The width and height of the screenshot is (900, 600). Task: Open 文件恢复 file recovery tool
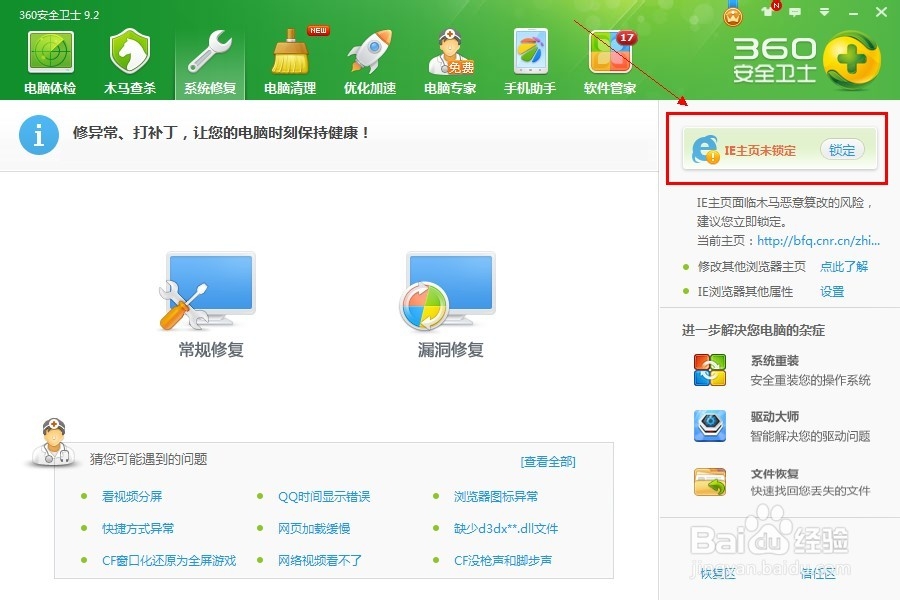pyautogui.click(x=710, y=480)
